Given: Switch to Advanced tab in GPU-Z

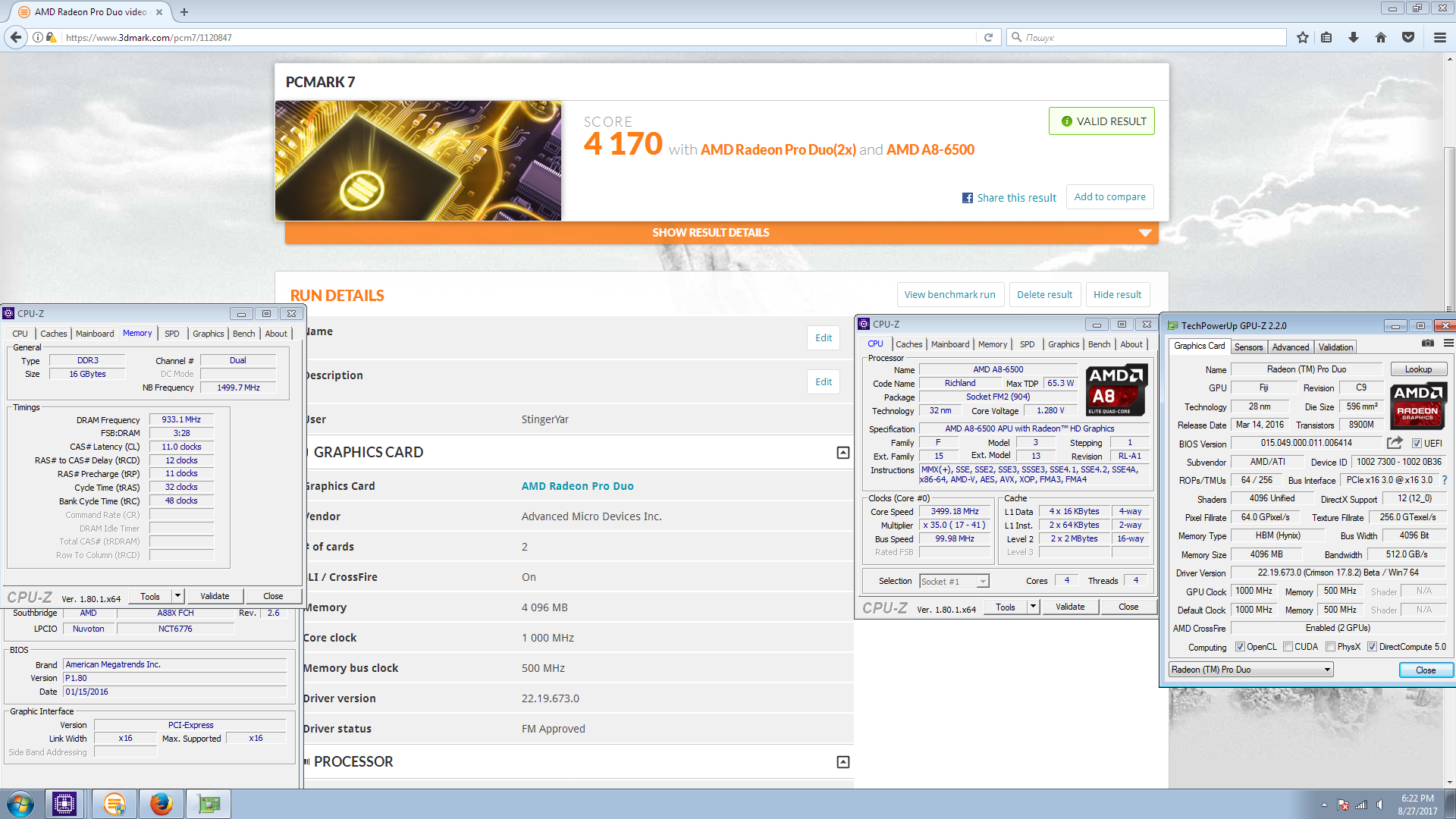Looking at the screenshot, I should 1290,347.
